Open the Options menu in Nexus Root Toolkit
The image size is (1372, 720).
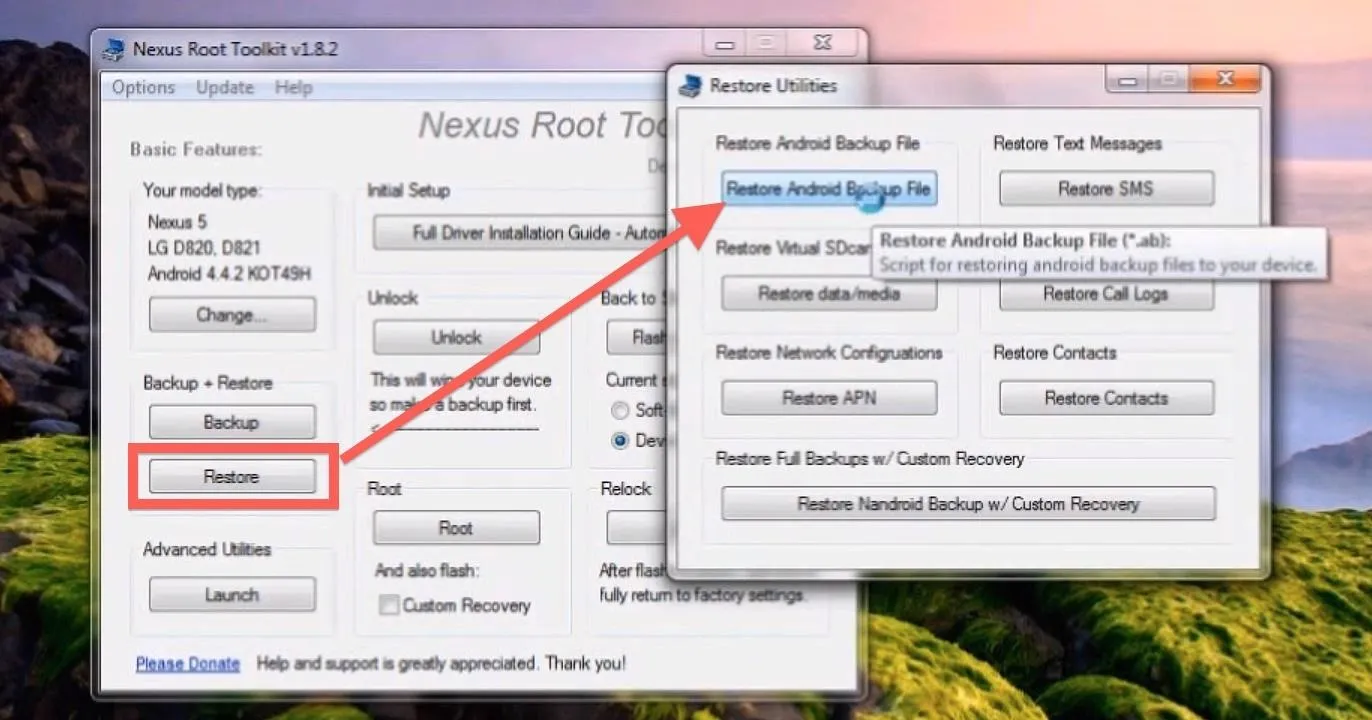(143, 87)
